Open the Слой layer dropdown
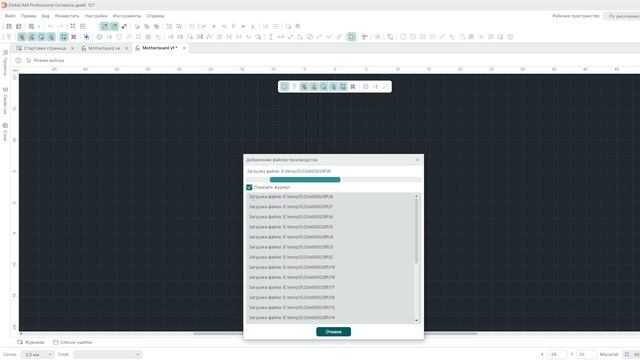Image resolution: width=640 pixels, height=360 pixels. pyautogui.click(x=108, y=355)
